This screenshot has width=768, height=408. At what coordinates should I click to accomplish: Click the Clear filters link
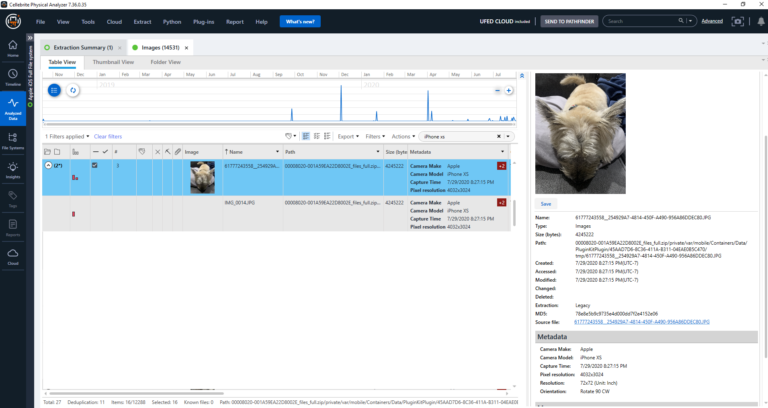[x=108, y=136]
